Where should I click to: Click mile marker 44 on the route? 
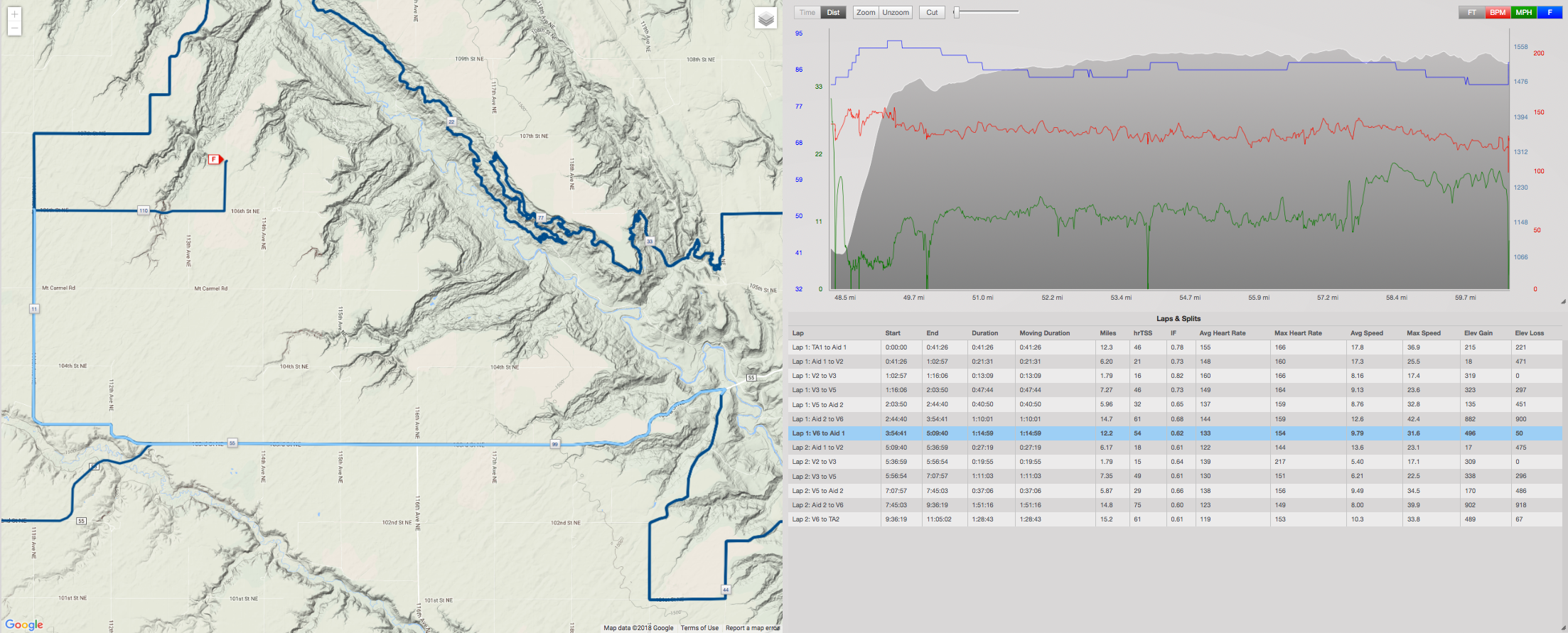[x=726, y=589]
